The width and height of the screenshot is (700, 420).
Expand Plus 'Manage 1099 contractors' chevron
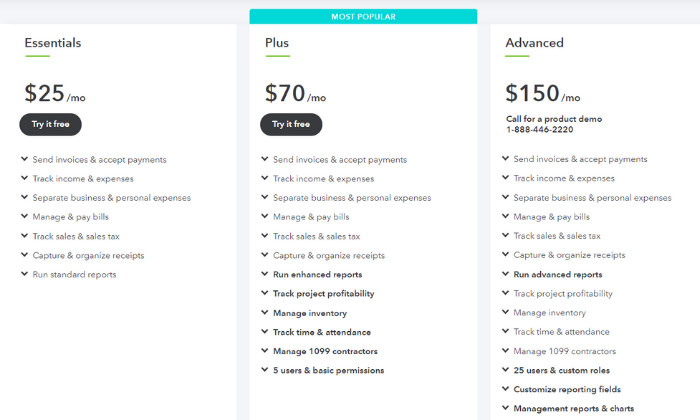[x=265, y=351]
